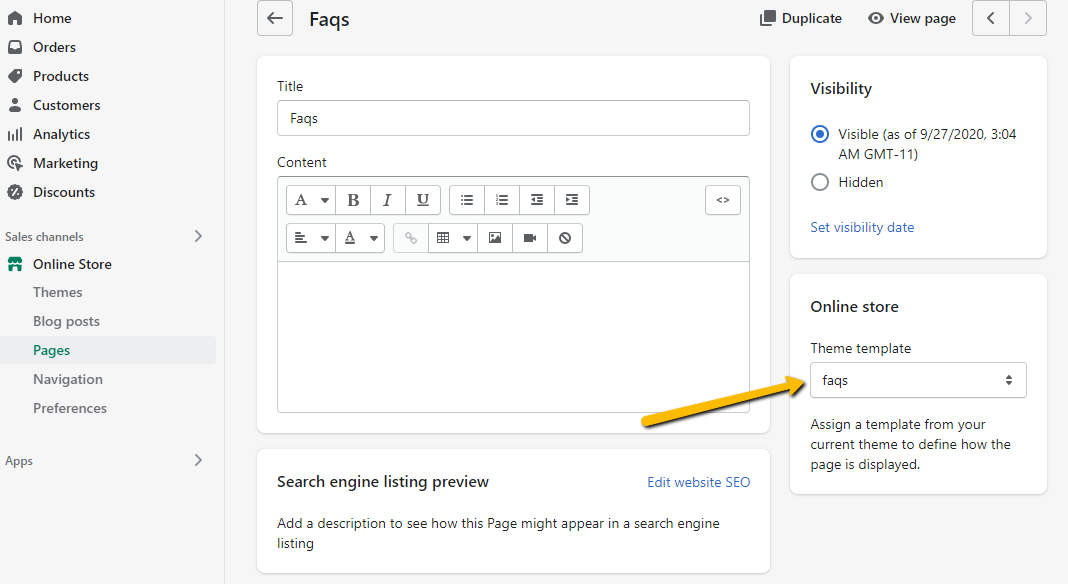Open the text color dropdown
Viewport: 1068px width, 584px height.
pyautogui.click(x=360, y=238)
